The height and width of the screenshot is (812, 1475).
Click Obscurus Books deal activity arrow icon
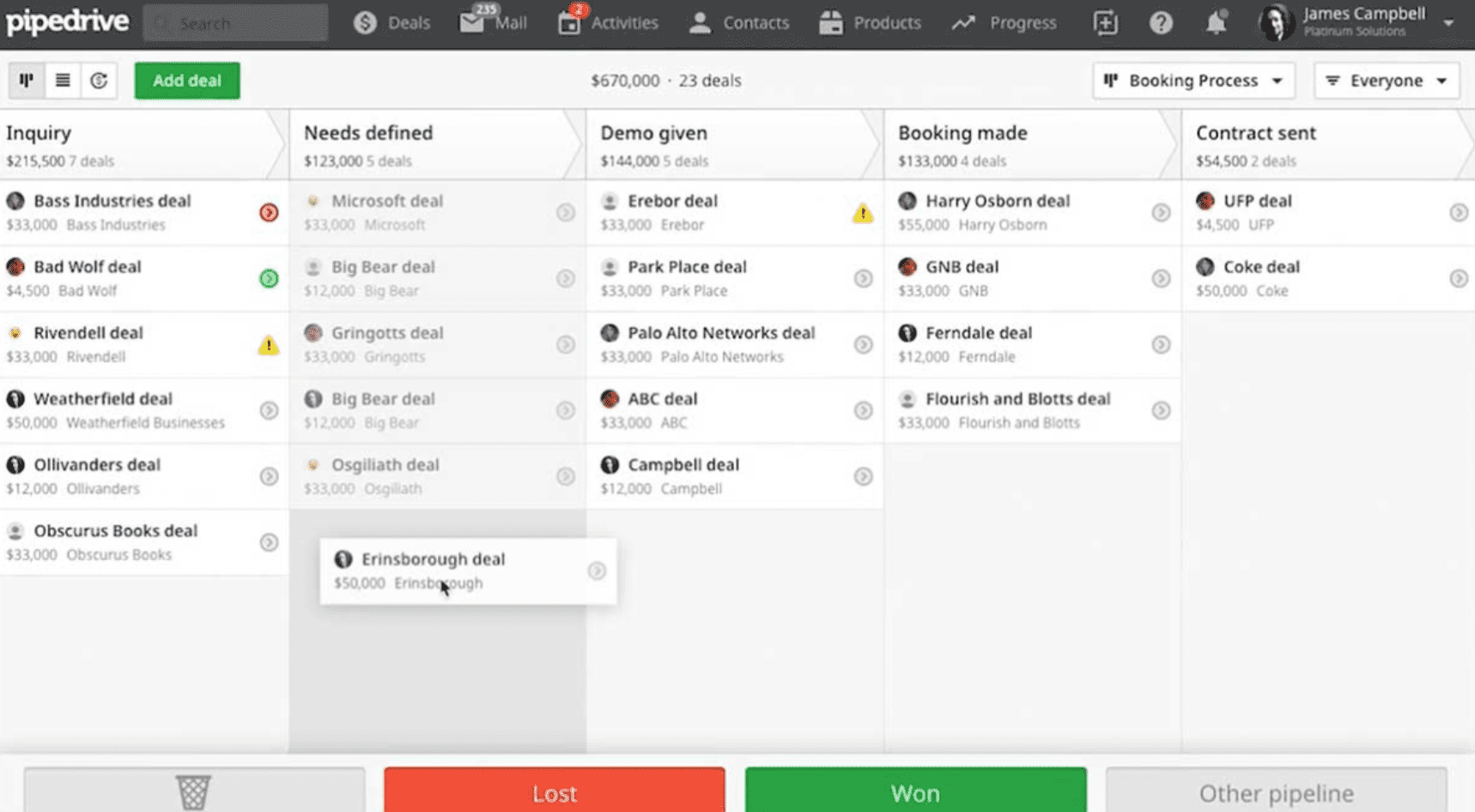point(269,542)
